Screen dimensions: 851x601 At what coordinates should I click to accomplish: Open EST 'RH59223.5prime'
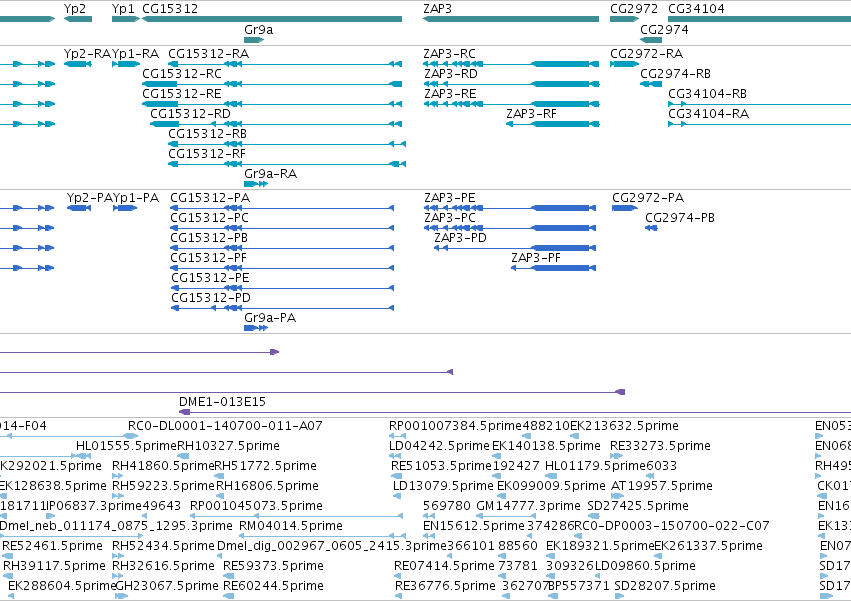coord(163,486)
